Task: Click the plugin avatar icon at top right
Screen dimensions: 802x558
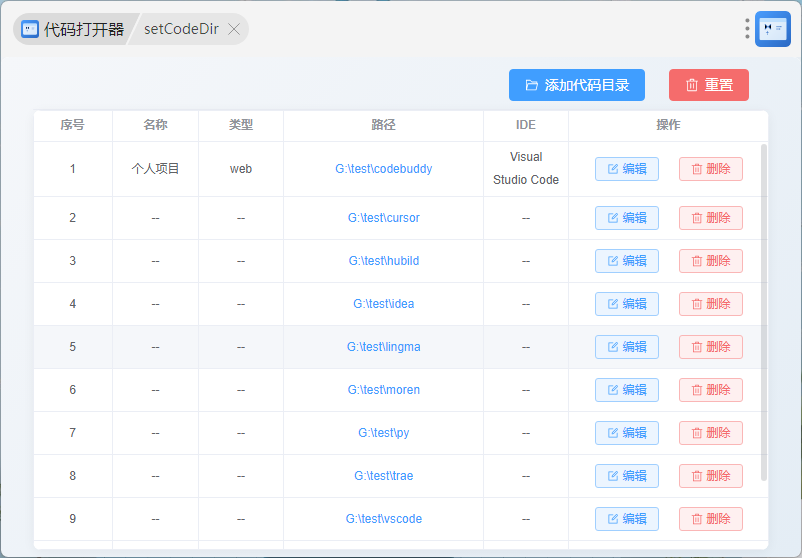Action: (773, 29)
